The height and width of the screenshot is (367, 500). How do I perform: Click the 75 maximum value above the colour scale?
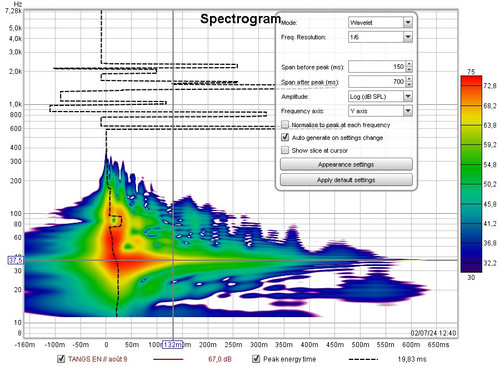coord(471,72)
